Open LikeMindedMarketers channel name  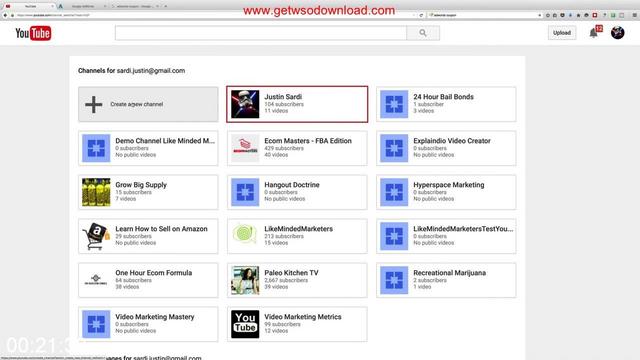(x=298, y=229)
